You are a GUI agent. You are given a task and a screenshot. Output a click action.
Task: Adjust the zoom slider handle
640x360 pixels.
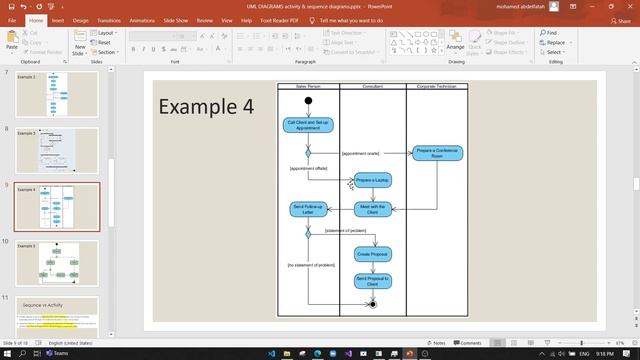coord(581,343)
